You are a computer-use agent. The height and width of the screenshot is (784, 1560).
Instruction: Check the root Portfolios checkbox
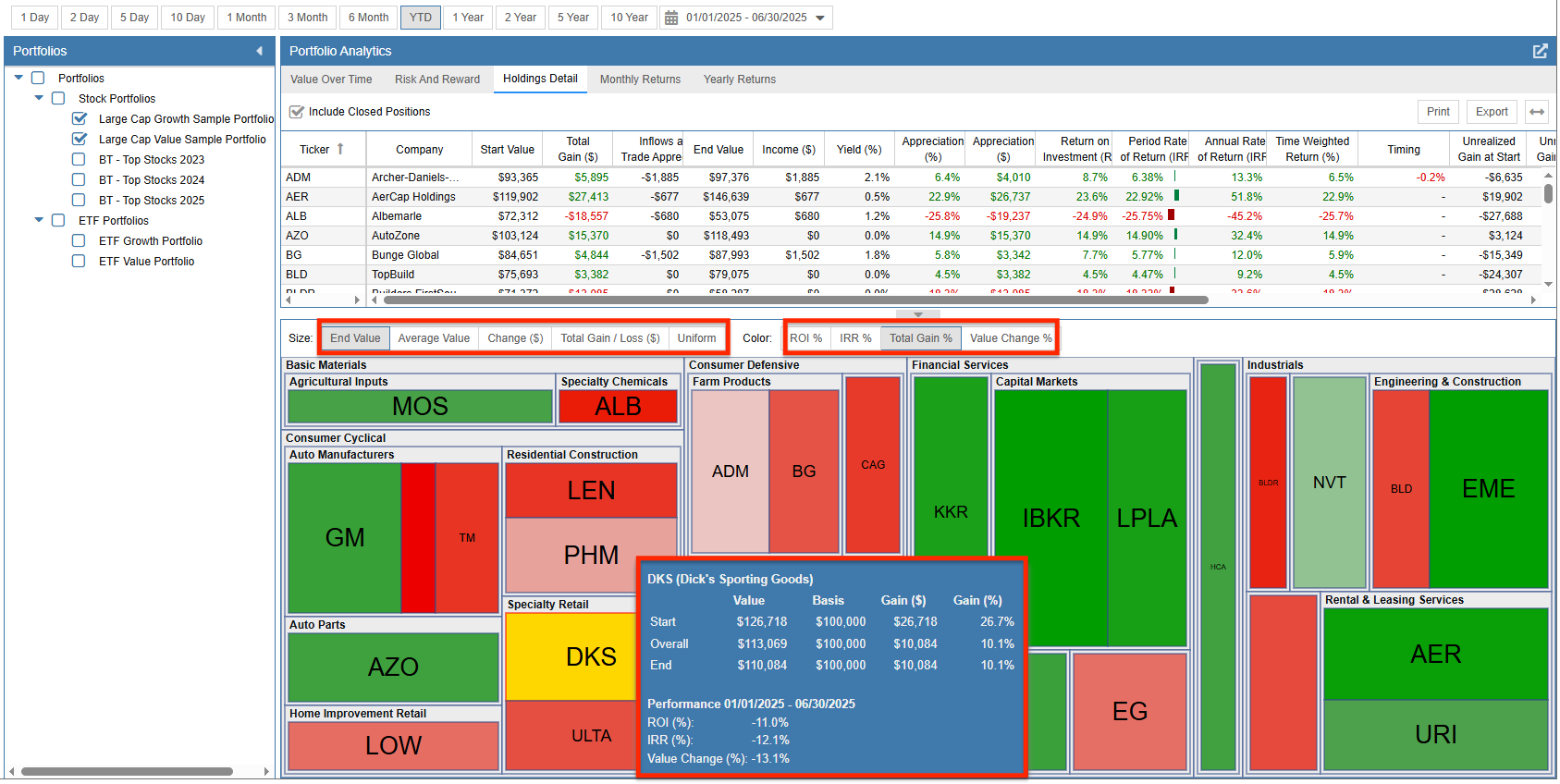coord(38,78)
